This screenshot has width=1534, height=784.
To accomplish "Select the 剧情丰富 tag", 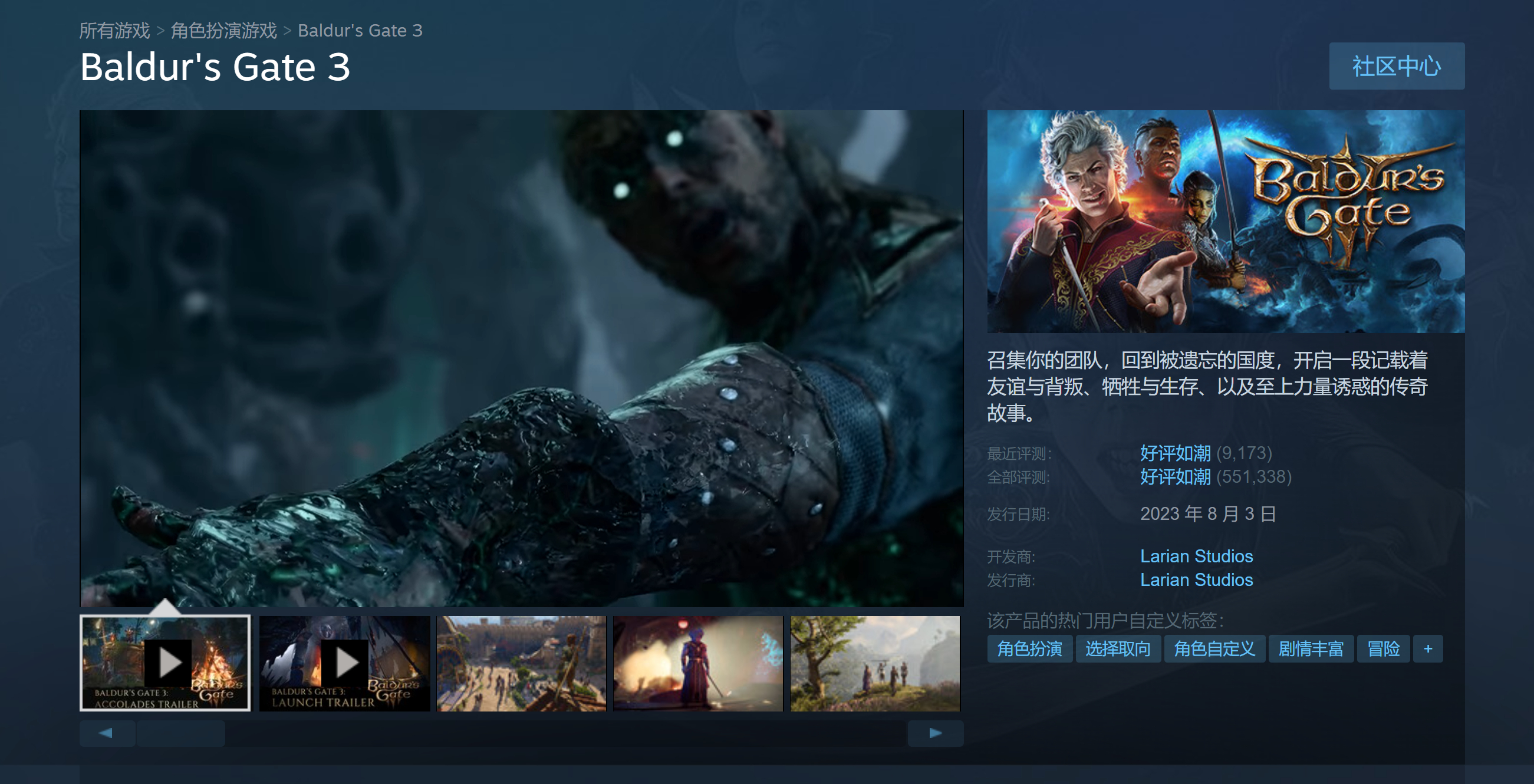I will click(1311, 648).
